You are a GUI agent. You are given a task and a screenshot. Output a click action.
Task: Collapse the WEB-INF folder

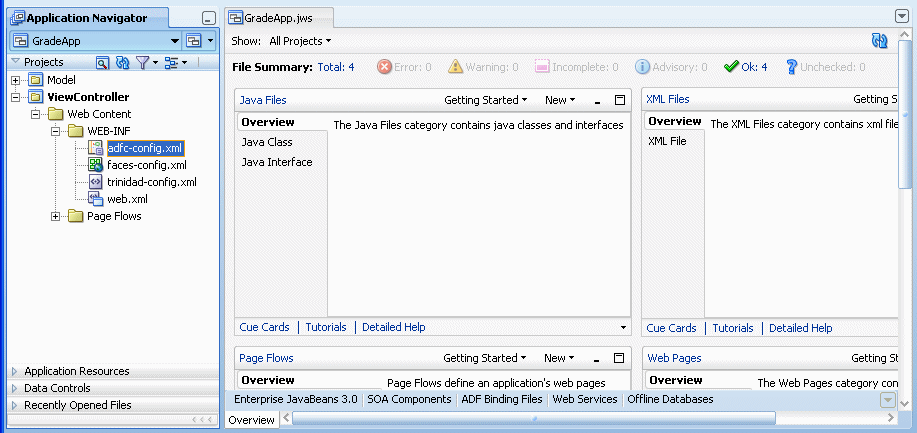click(56, 131)
